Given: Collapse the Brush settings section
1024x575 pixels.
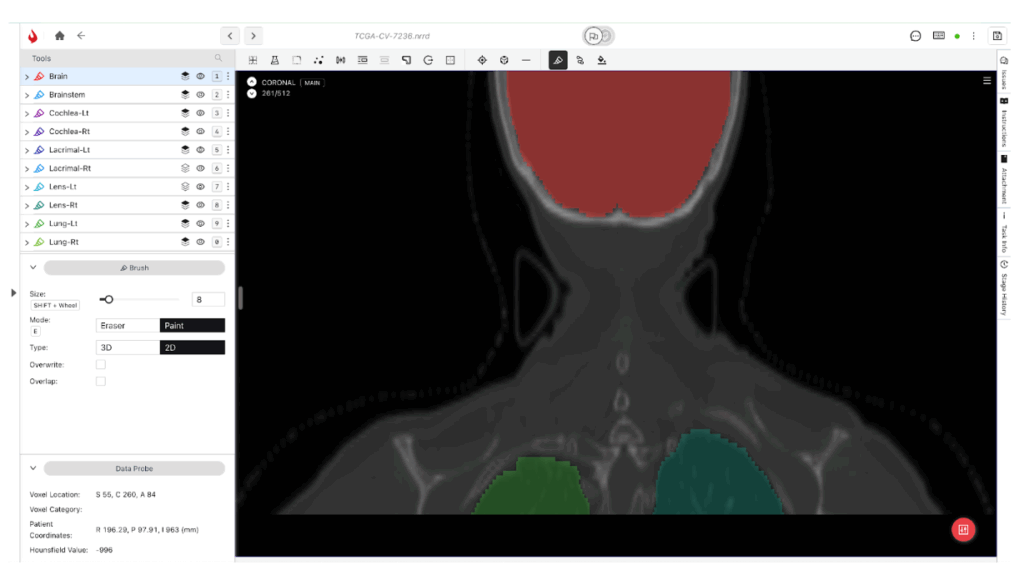Looking at the screenshot, I should point(33,267).
